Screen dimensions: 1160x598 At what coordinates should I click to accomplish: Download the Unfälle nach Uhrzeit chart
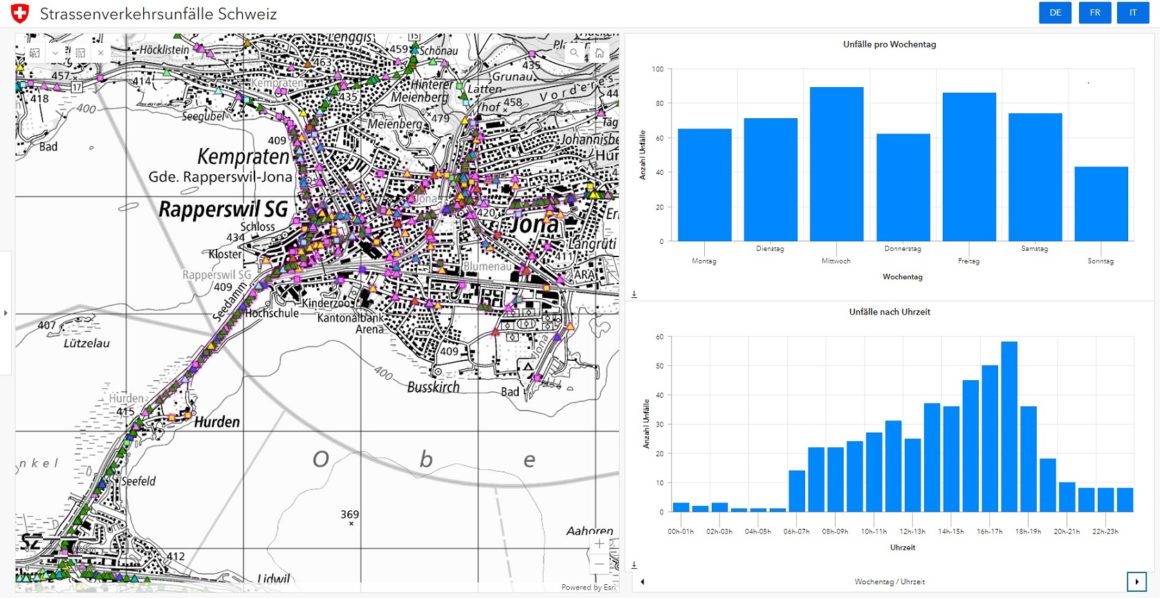tap(633, 565)
